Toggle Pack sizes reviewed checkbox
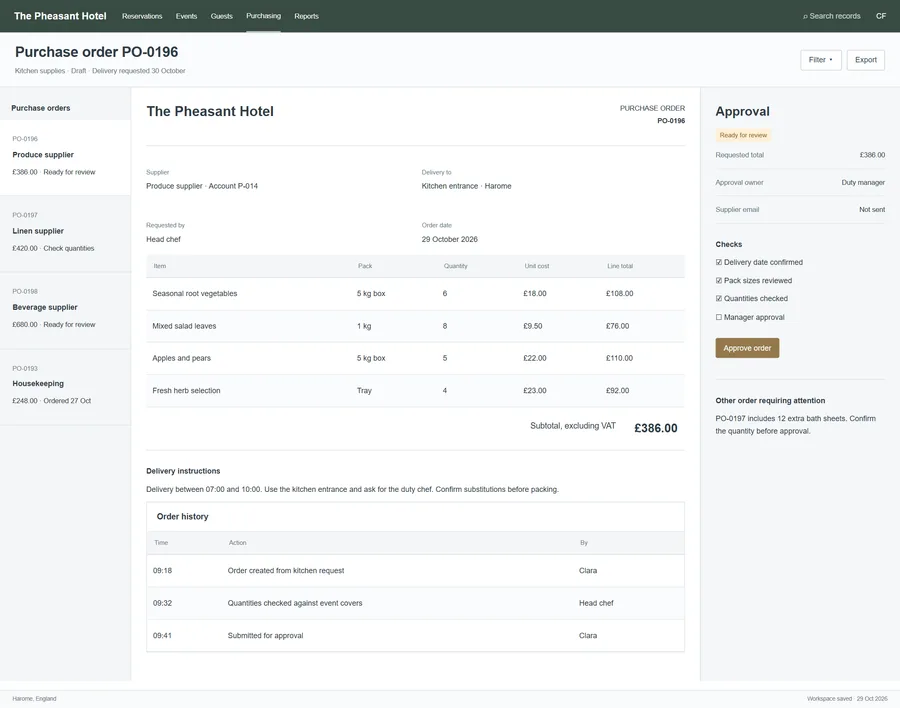This screenshot has height=708, width=900. (x=719, y=281)
